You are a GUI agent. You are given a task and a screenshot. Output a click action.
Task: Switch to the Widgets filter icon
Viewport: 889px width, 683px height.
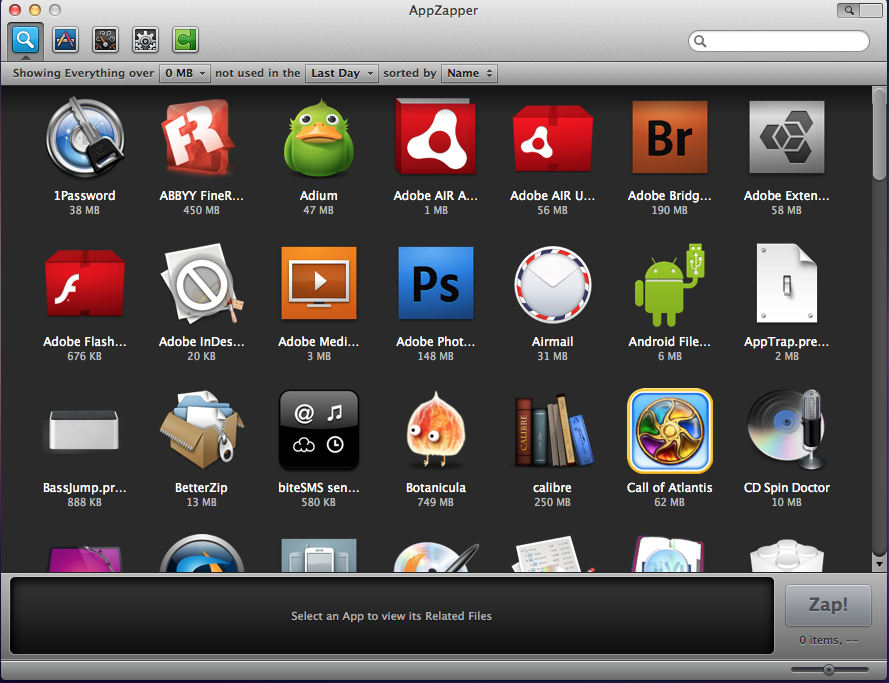coord(106,39)
